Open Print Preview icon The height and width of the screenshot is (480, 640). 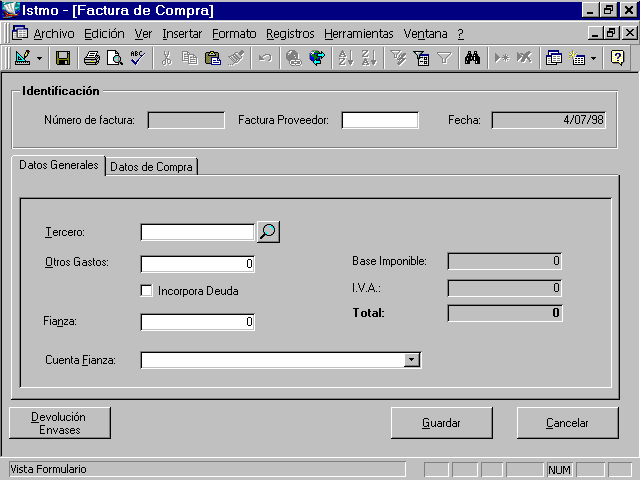(115, 58)
